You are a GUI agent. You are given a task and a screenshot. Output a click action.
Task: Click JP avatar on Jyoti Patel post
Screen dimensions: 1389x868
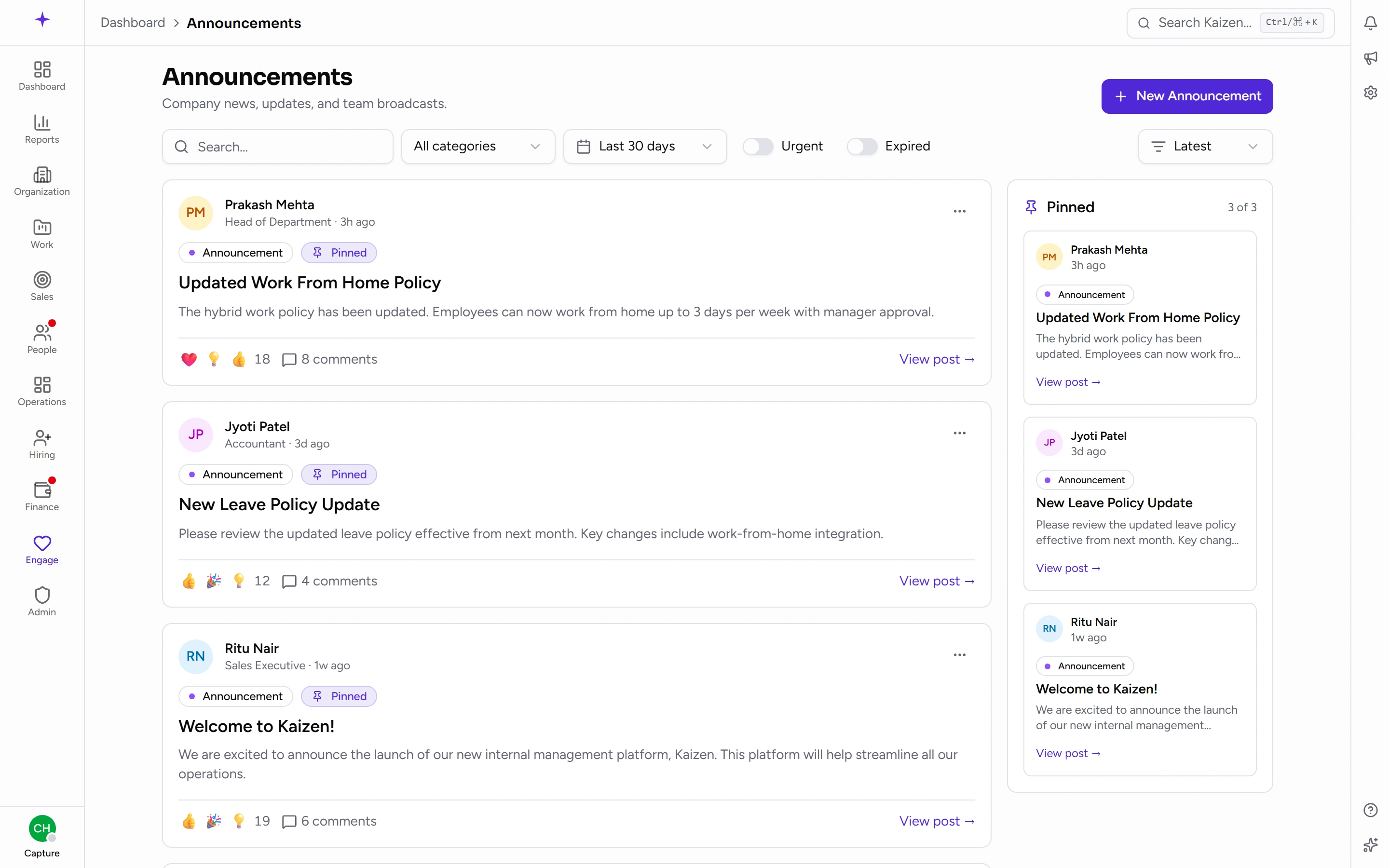196,434
